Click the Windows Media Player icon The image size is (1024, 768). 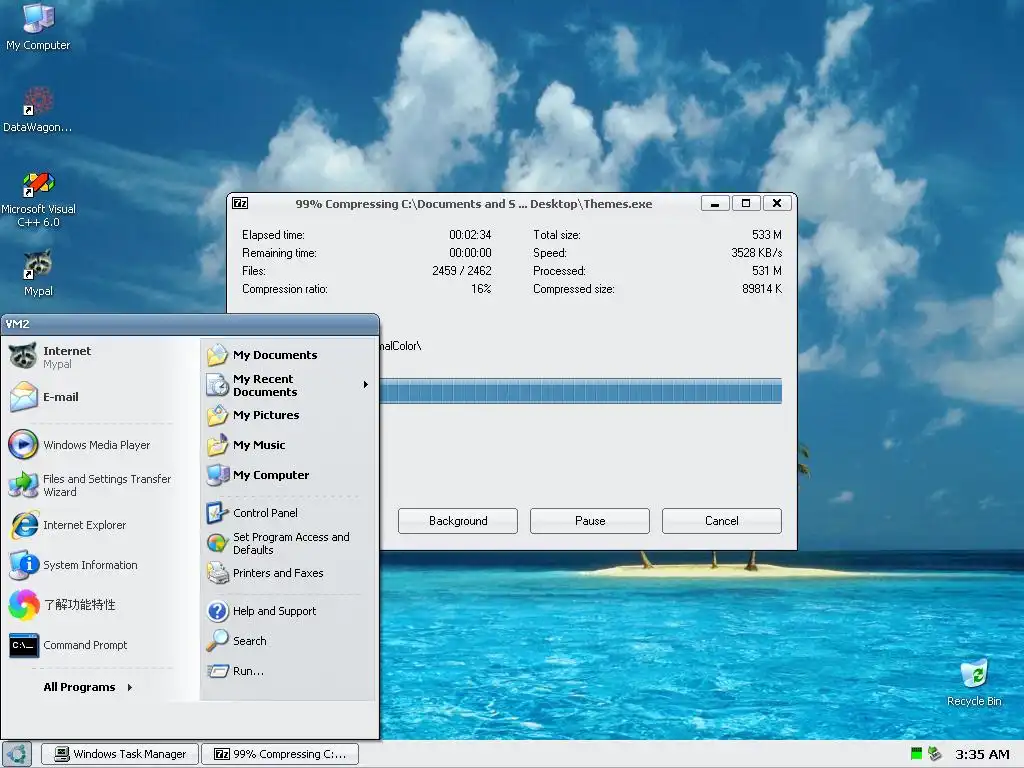pos(23,445)
